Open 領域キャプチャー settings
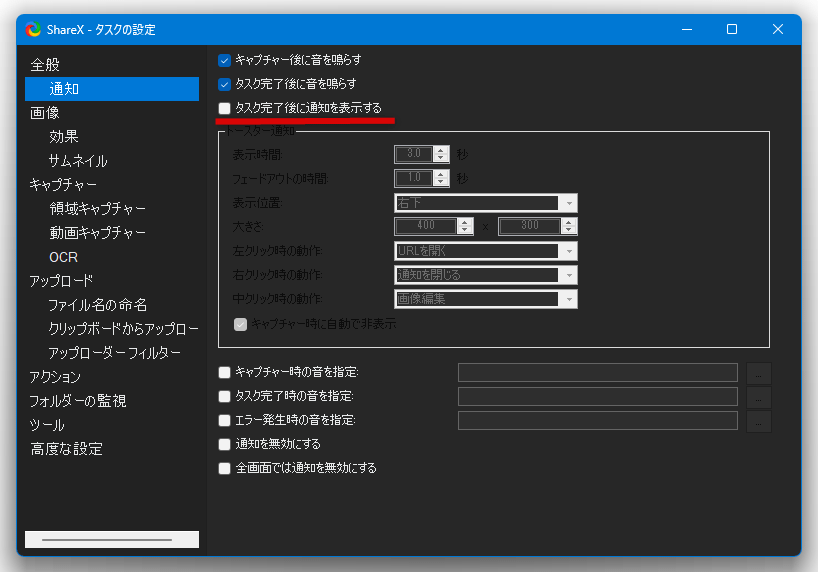This screenshot has width=818, height=572. tap(98, 209)
